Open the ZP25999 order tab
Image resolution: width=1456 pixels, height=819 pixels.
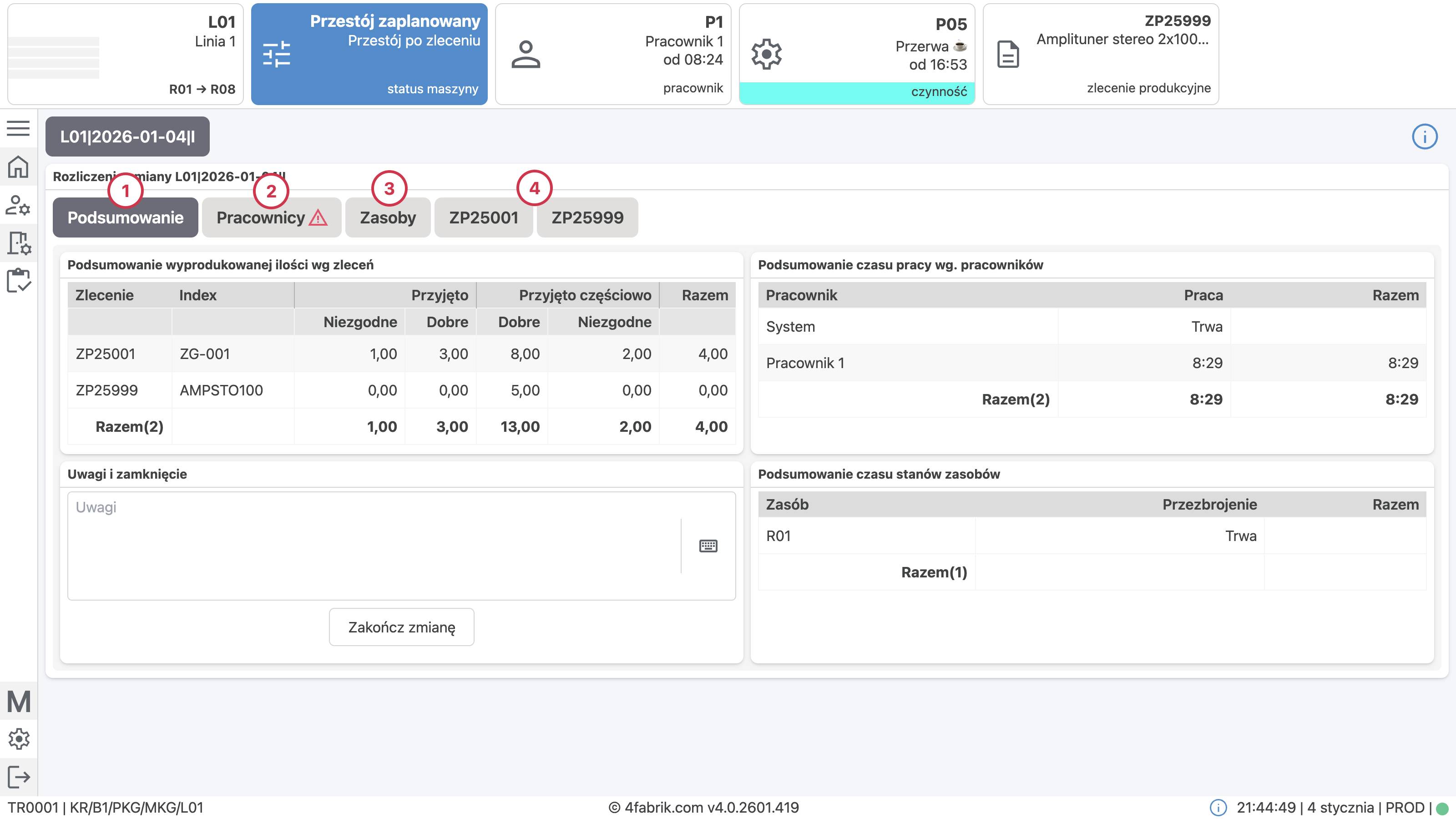point(587,217)
